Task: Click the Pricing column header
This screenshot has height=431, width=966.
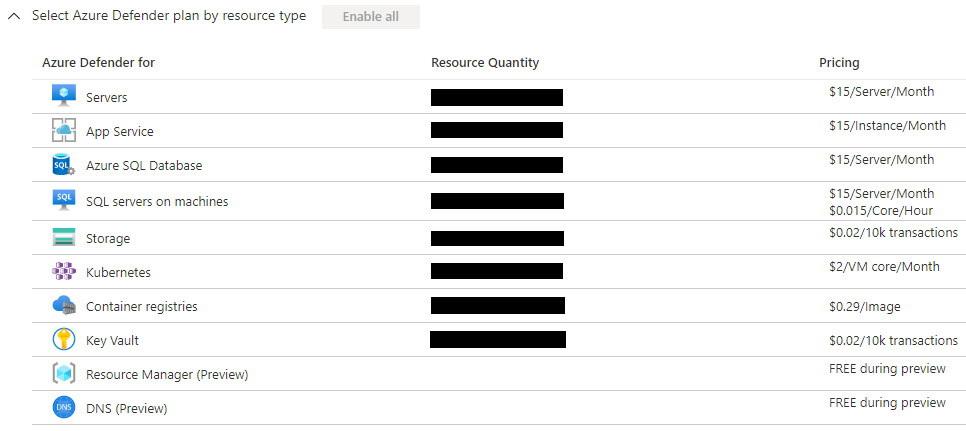Action: click(839, 62)
